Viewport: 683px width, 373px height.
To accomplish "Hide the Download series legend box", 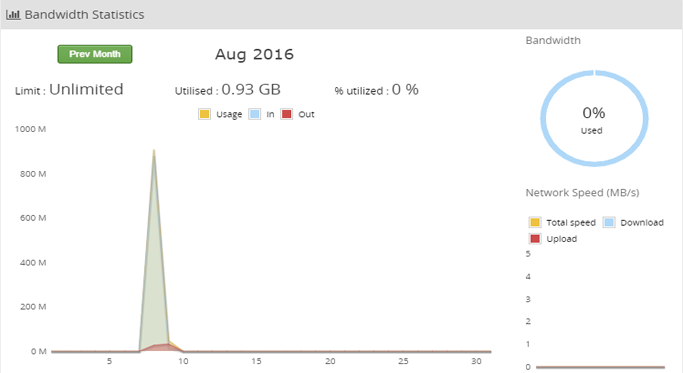I will pos(609,222).
